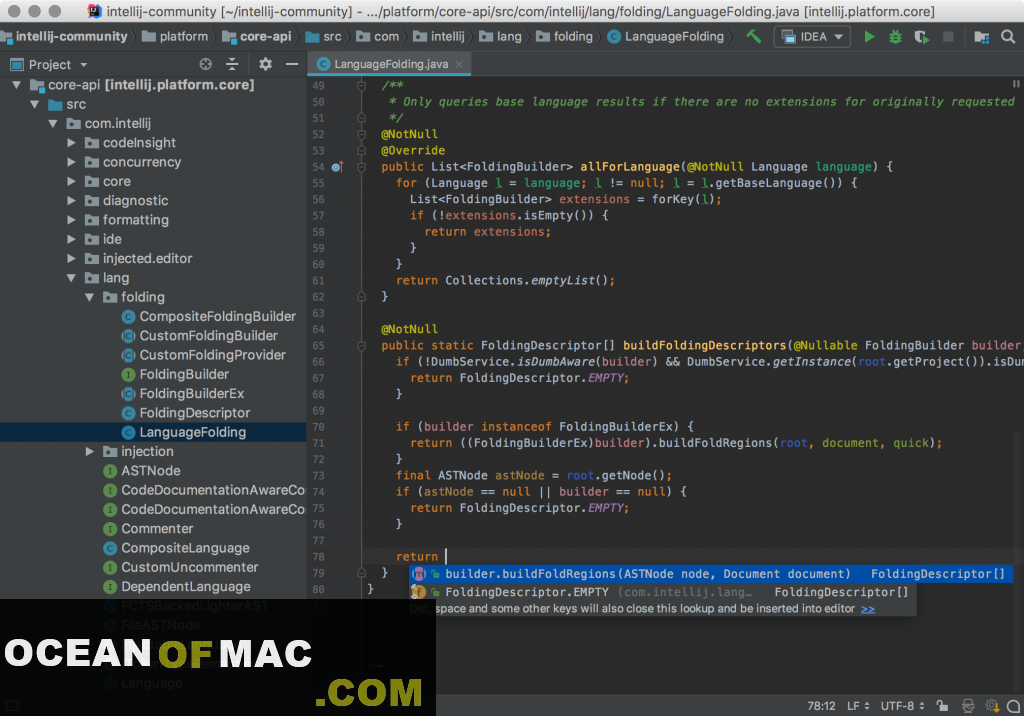Collapse the Javadoc fold marker on line 49
Viewport: 1024px width, 716px height.
coord(361,86)
